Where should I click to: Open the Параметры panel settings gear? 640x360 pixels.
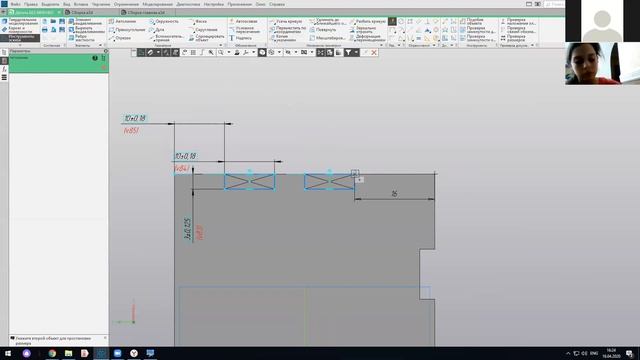106,51
